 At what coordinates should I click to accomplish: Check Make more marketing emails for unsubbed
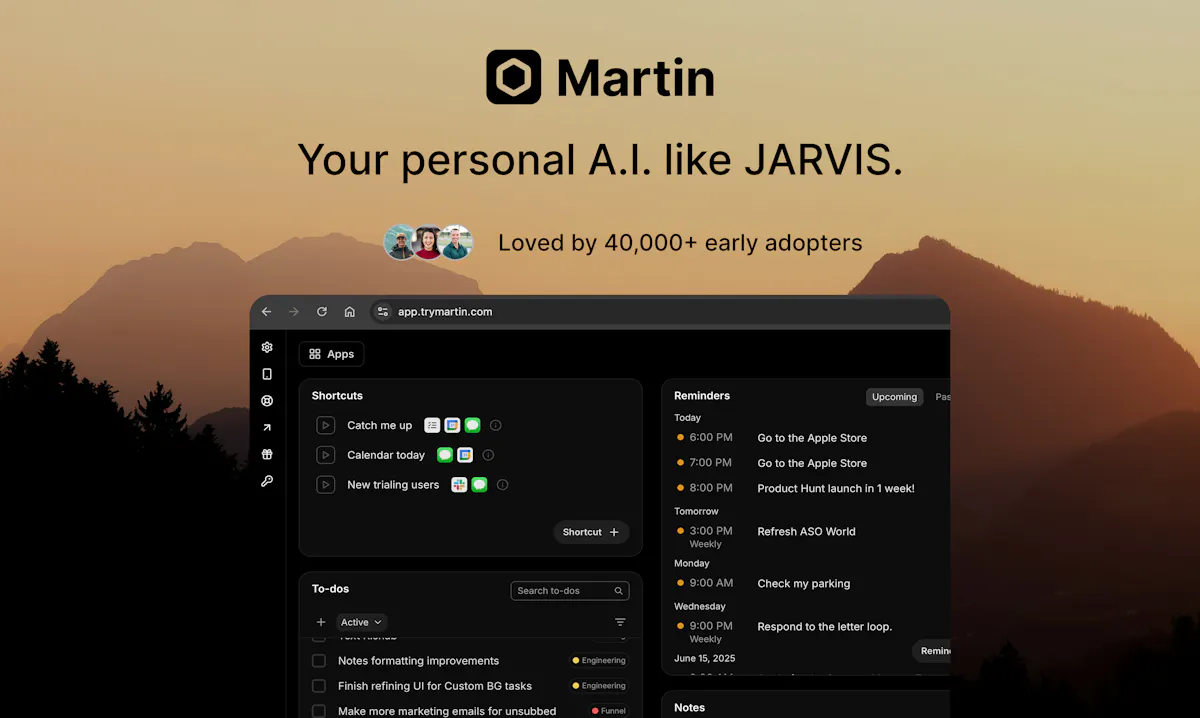click(319, 711)
